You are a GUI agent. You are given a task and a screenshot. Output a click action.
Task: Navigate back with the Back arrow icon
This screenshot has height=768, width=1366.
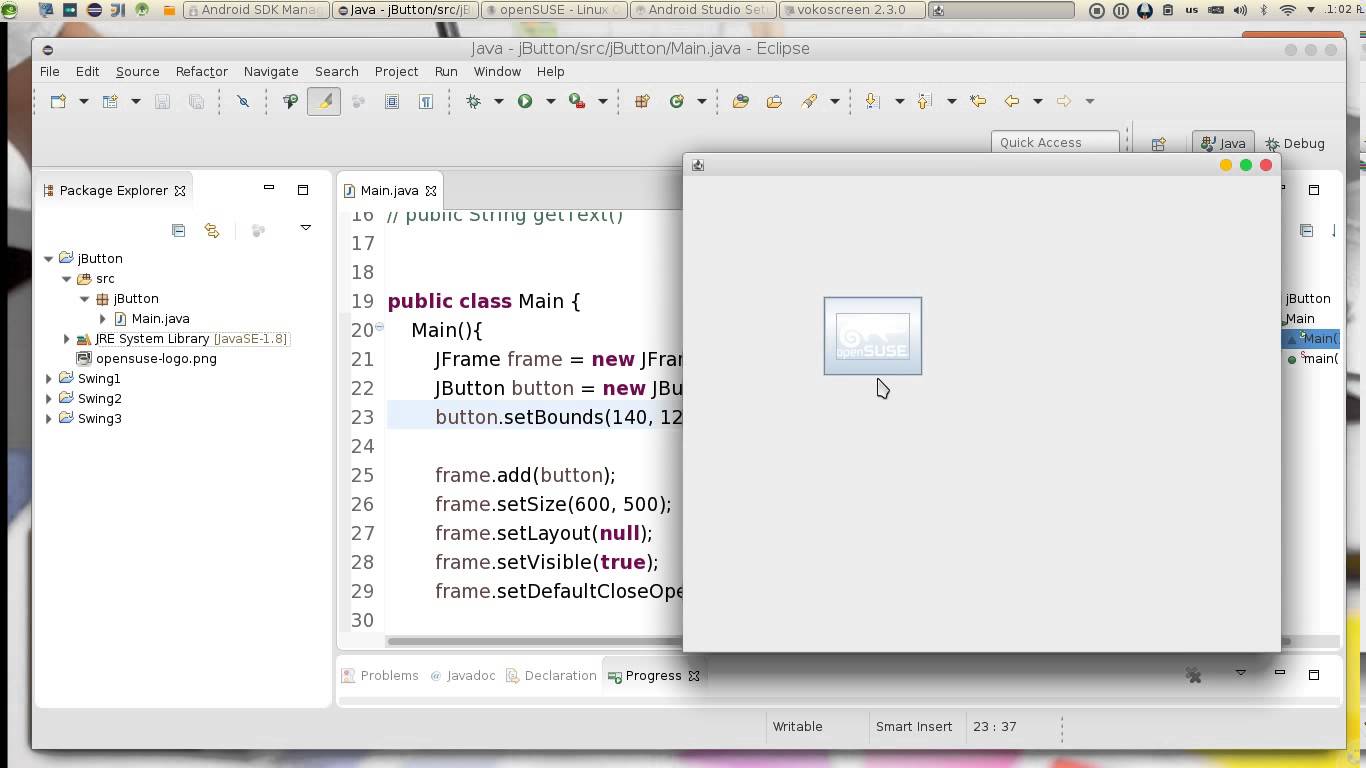coord(1011,101)
